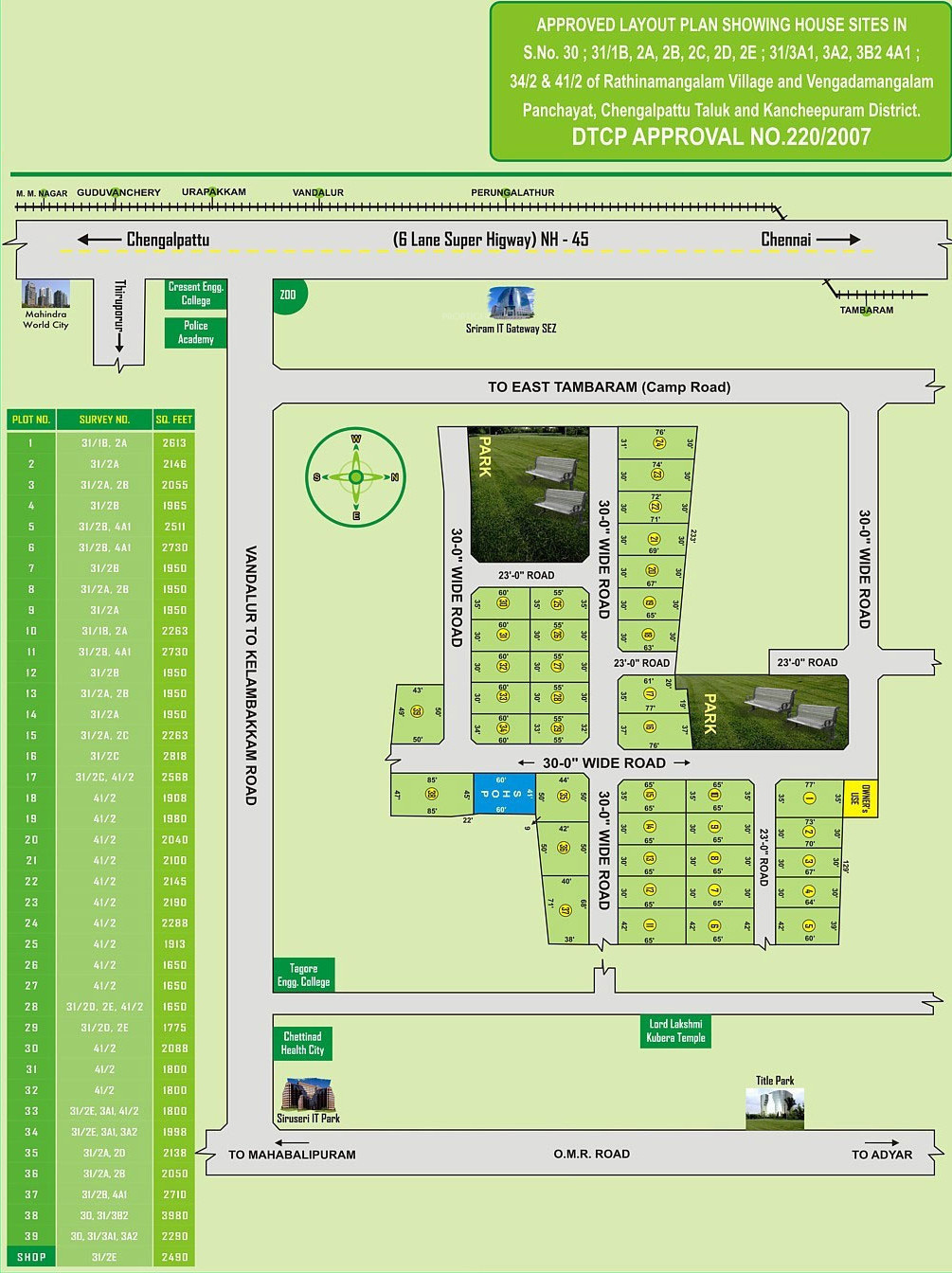Click the Lord Lakshmi Kubera Temple label
Image resolution: width=952 pixels, height=1273 pixels.
coord(675,1031)
